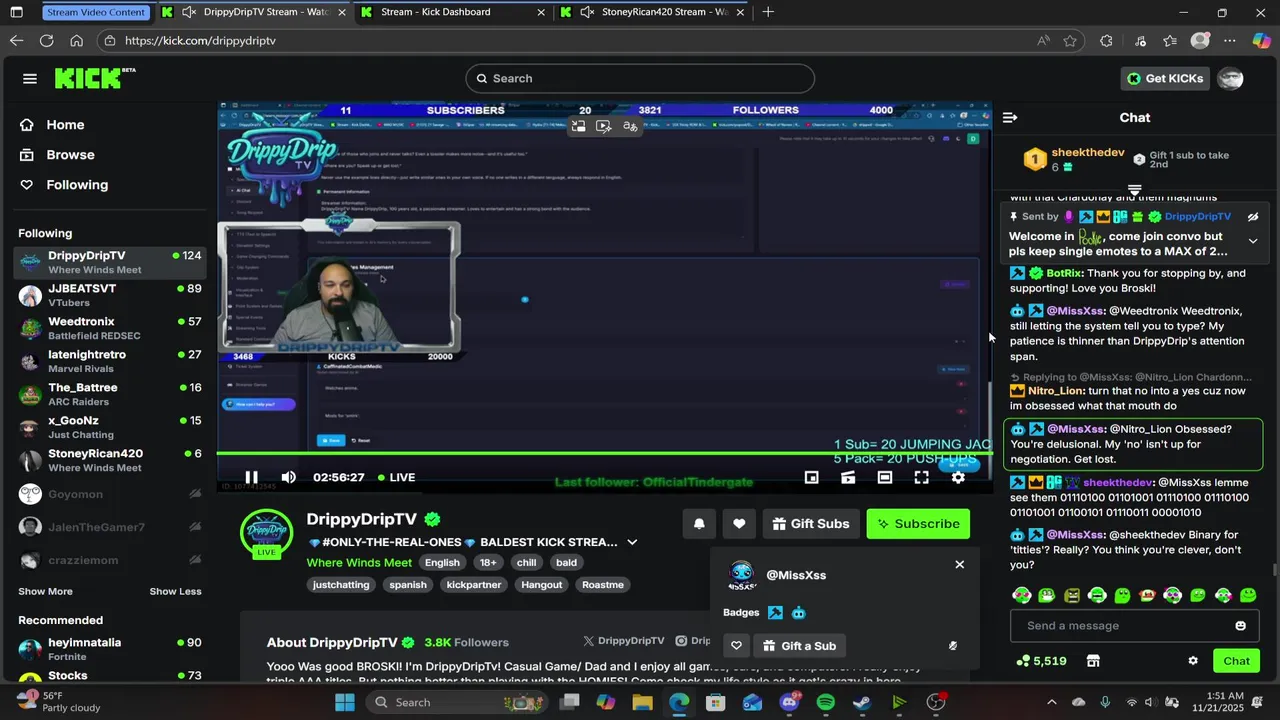Open emoji picker in message box
Viewport: 1280px width, 720px height.
pyautogui.click(x=1240, y=626)
